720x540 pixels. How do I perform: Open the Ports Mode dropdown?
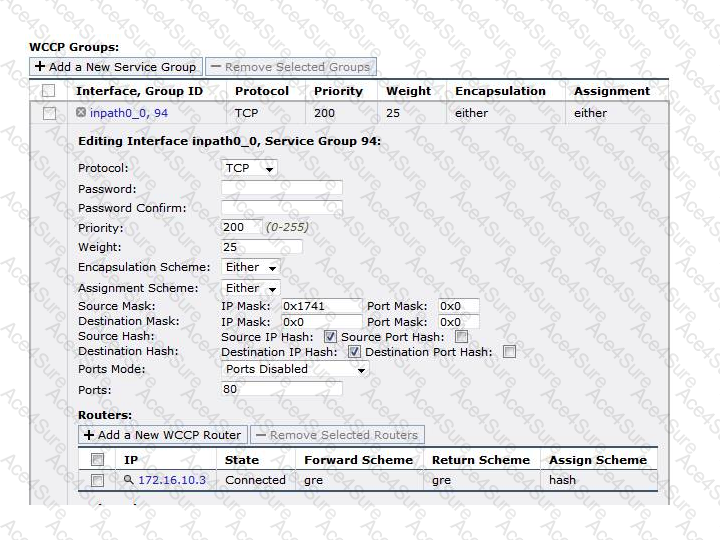click(x=295, y=369)
